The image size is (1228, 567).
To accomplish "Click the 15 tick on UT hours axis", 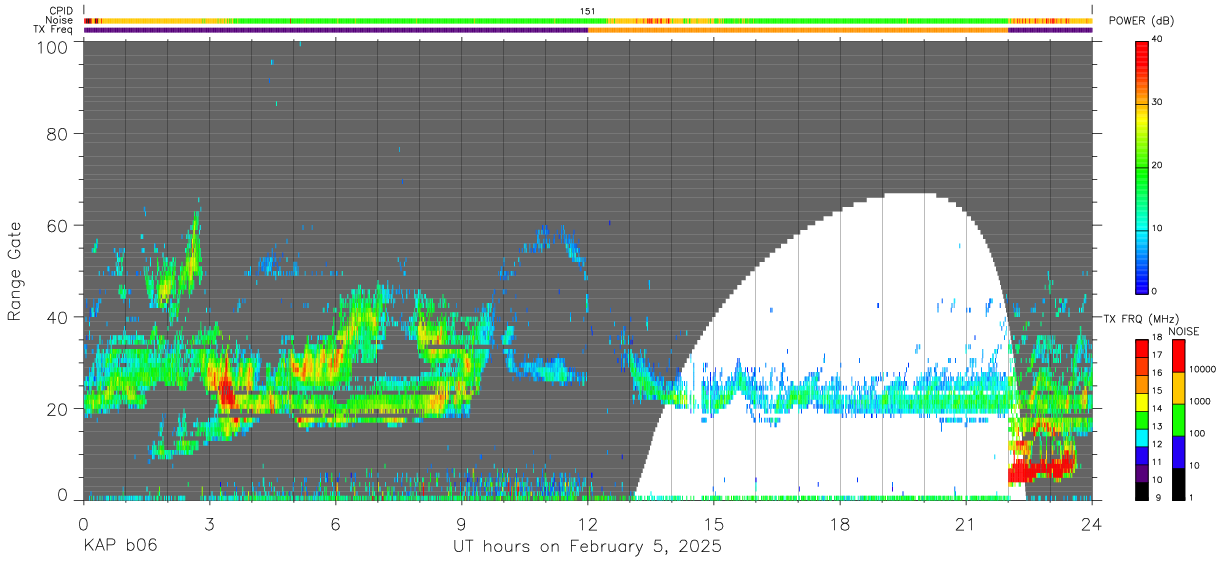I will point(714,523).
